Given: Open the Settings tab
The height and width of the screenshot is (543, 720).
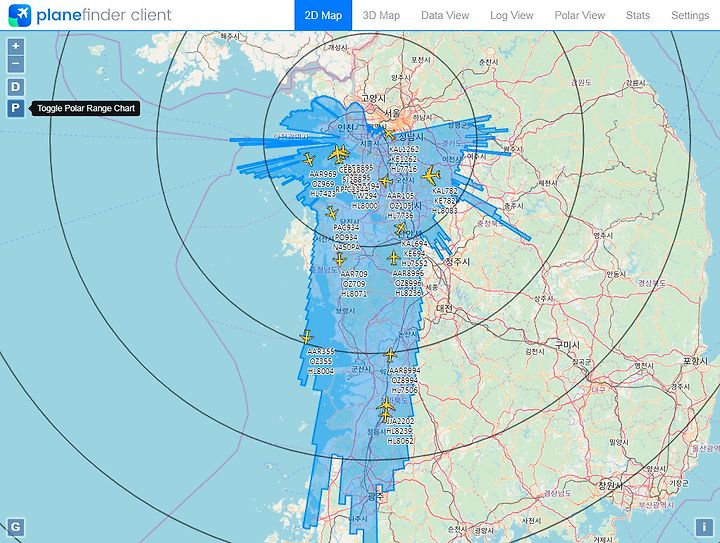Looking at the screenshot, I should 690,15.
